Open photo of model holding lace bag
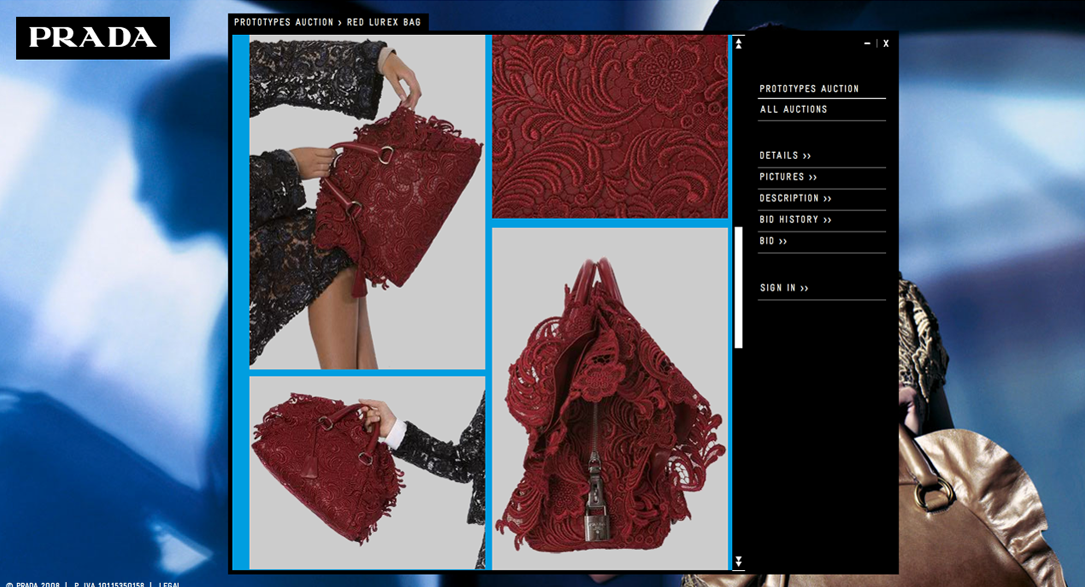The width and height of the screenshot is (1085, 587). click(x=367, y=202)
